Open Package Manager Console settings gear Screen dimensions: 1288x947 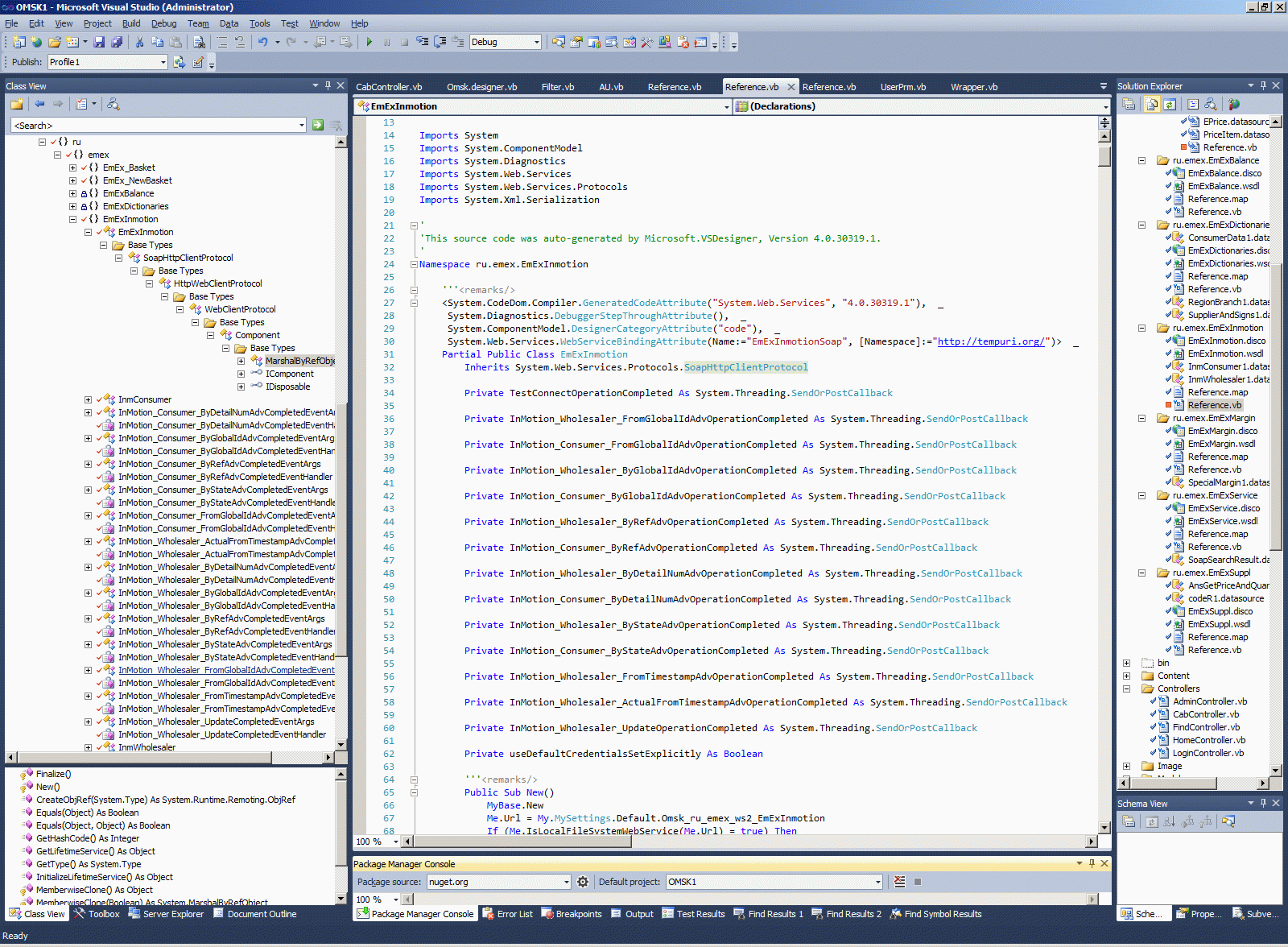click(583, 882)
